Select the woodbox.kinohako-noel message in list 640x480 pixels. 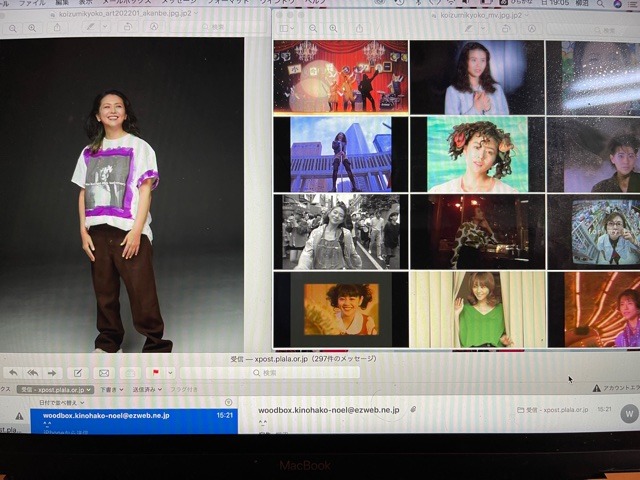134,421
